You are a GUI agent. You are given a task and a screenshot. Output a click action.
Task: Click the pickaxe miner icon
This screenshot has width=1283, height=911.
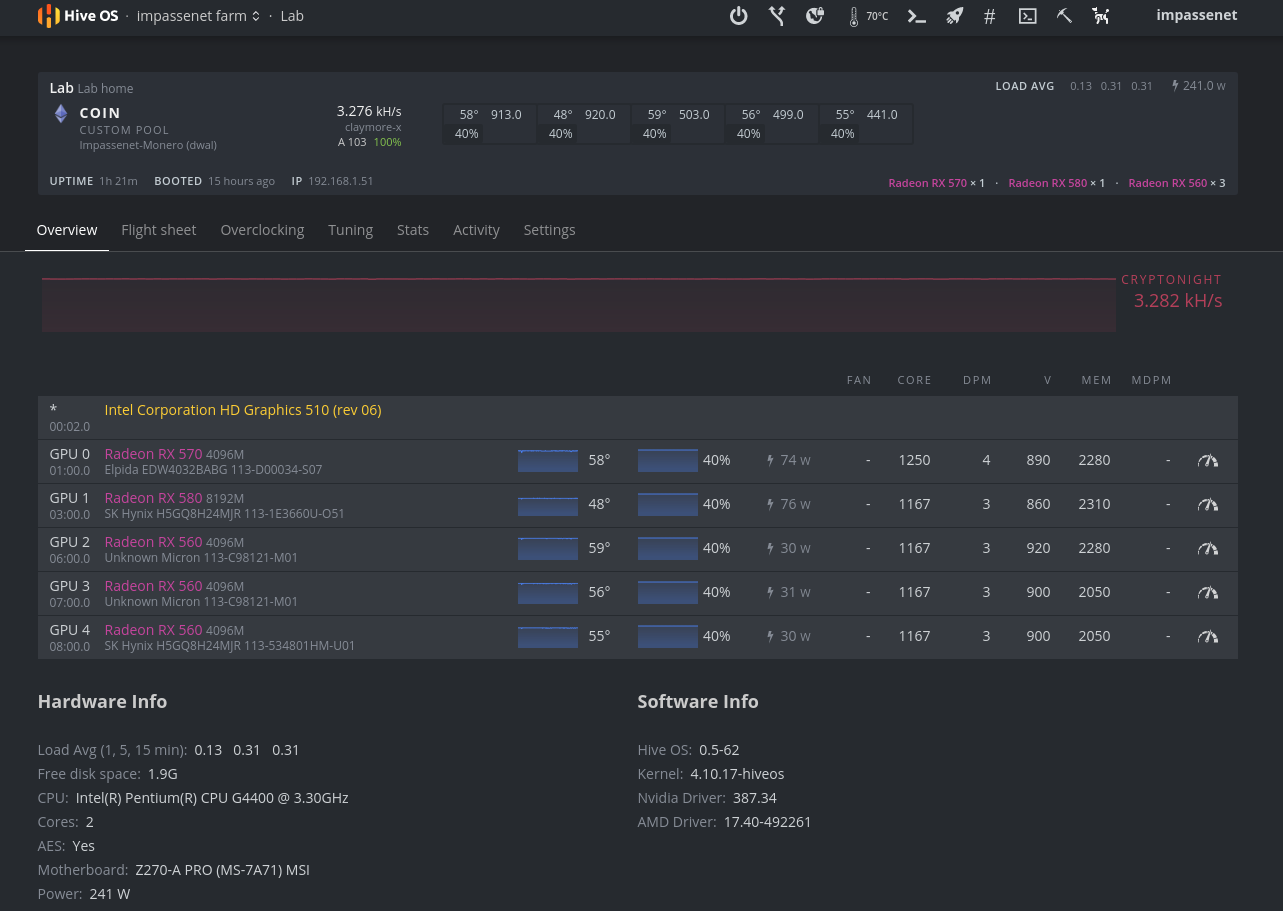tap(1064, 16)
